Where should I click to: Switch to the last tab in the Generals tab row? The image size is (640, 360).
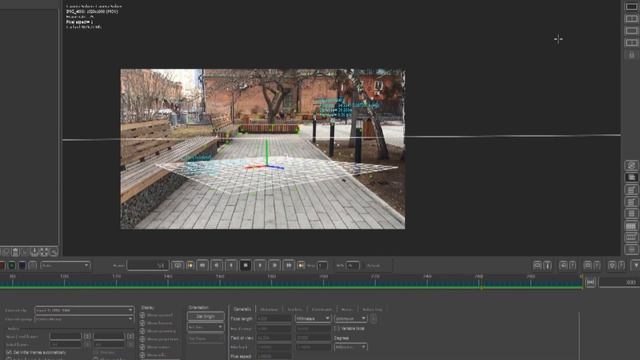click(372, 309)
